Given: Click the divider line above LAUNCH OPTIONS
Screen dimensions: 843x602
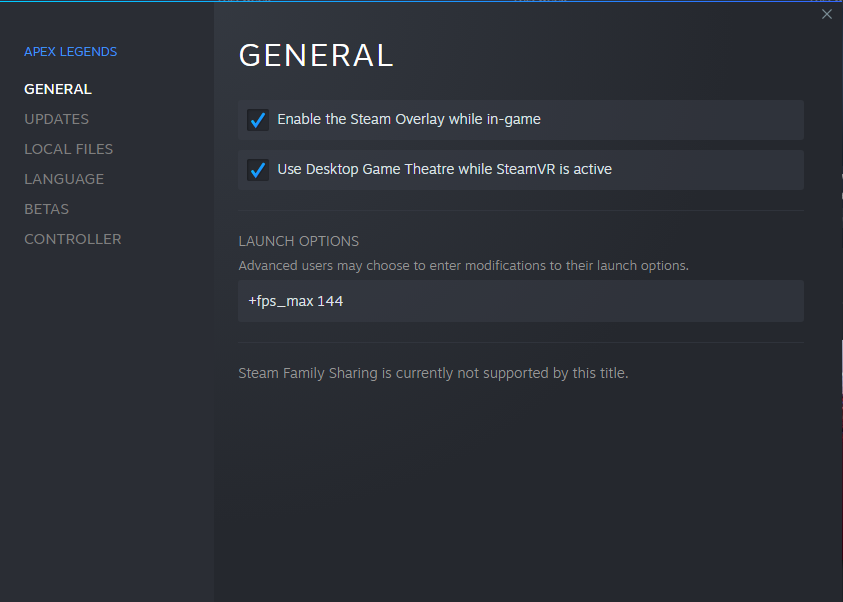Looking at the screenshot, I should point(520,210).
